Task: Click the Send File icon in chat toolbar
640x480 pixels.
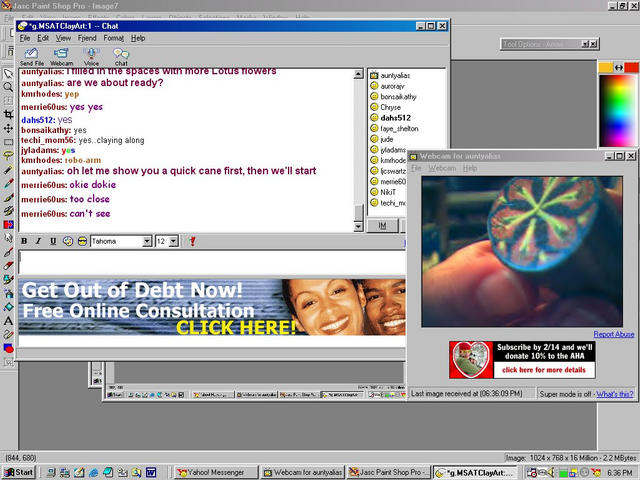Action: pos(31,56)
